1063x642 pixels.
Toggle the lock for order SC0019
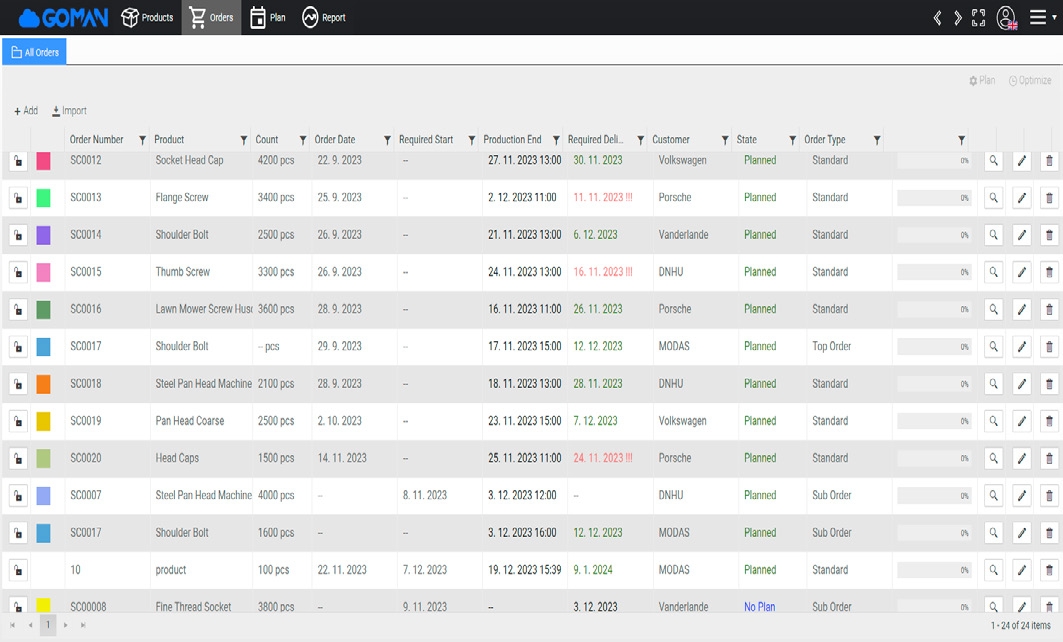(x=18, y=422)
